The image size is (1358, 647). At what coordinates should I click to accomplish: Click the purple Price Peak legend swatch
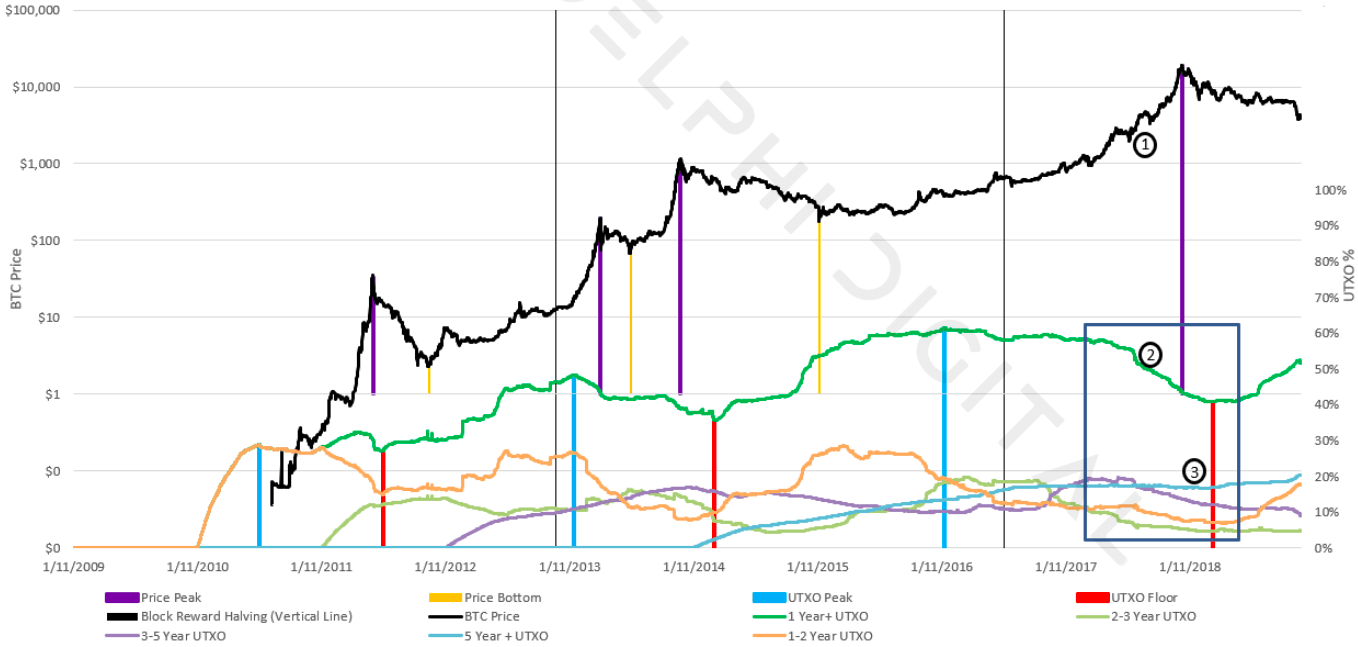click(x=122, y=598)
